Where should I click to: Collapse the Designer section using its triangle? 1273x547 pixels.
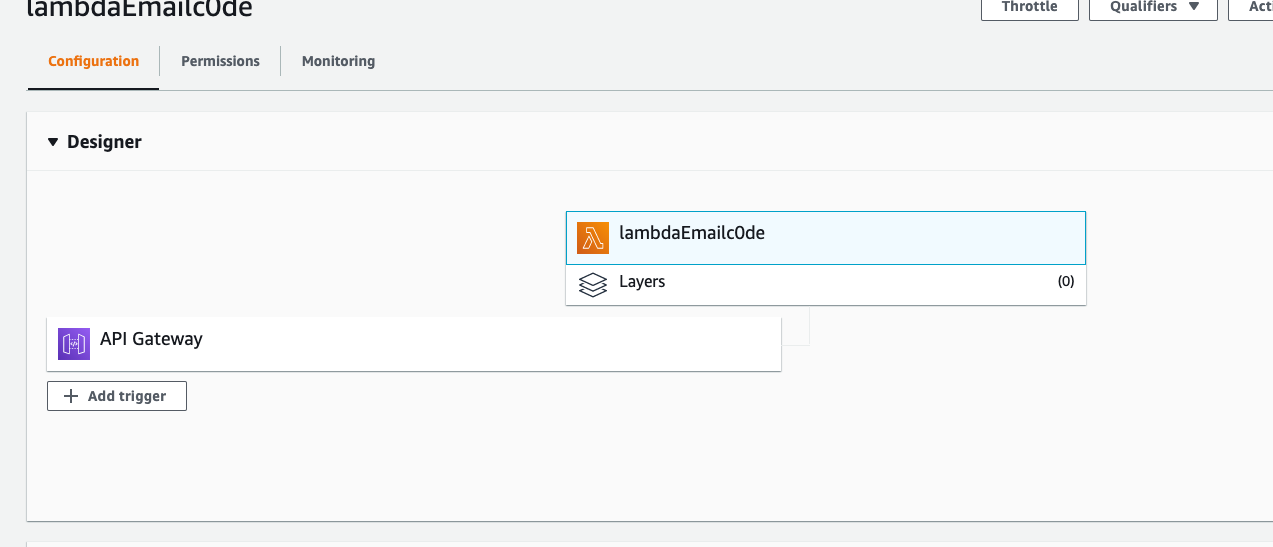coord(53,142)
